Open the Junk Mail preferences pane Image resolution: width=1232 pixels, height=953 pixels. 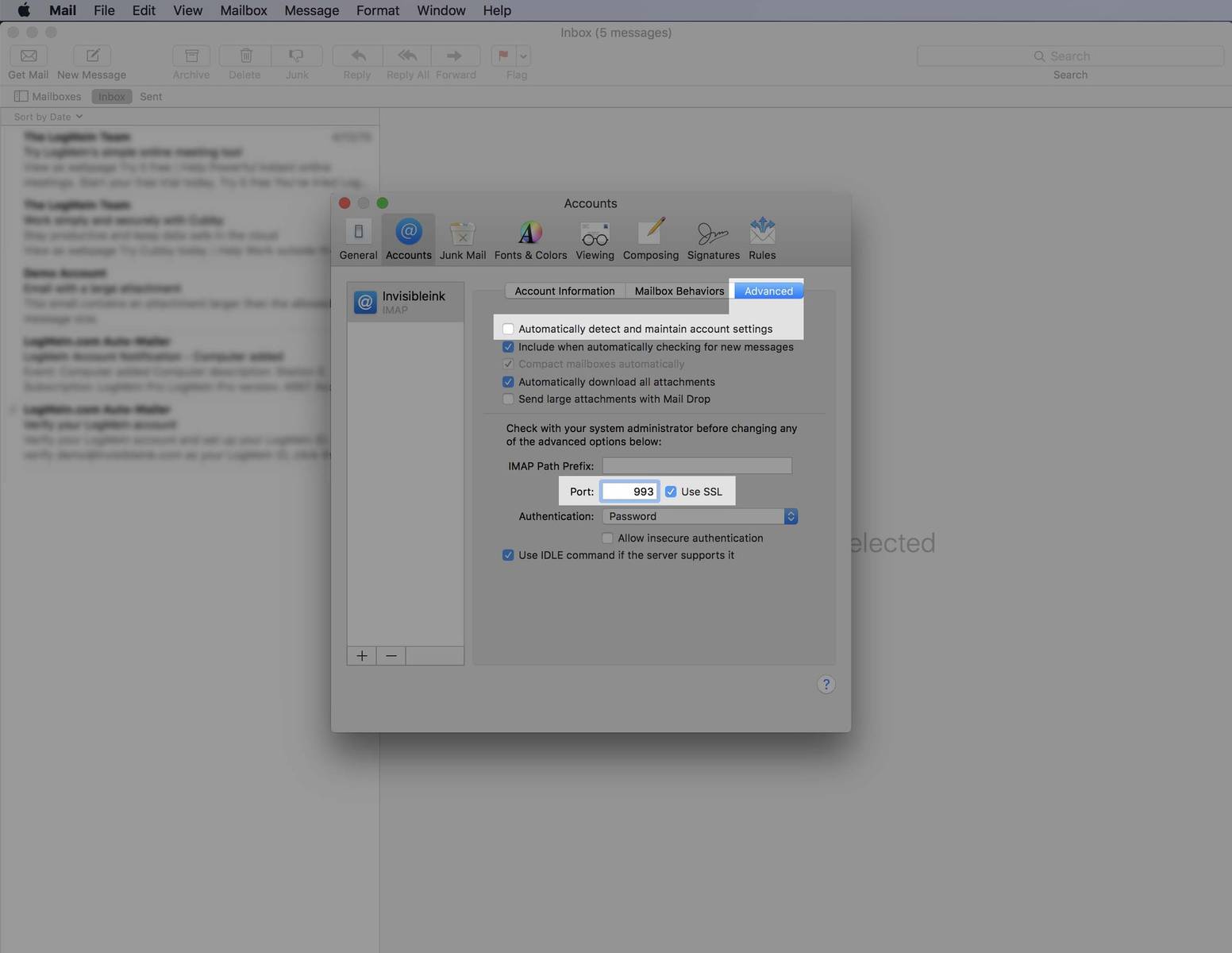coord(463,238)
